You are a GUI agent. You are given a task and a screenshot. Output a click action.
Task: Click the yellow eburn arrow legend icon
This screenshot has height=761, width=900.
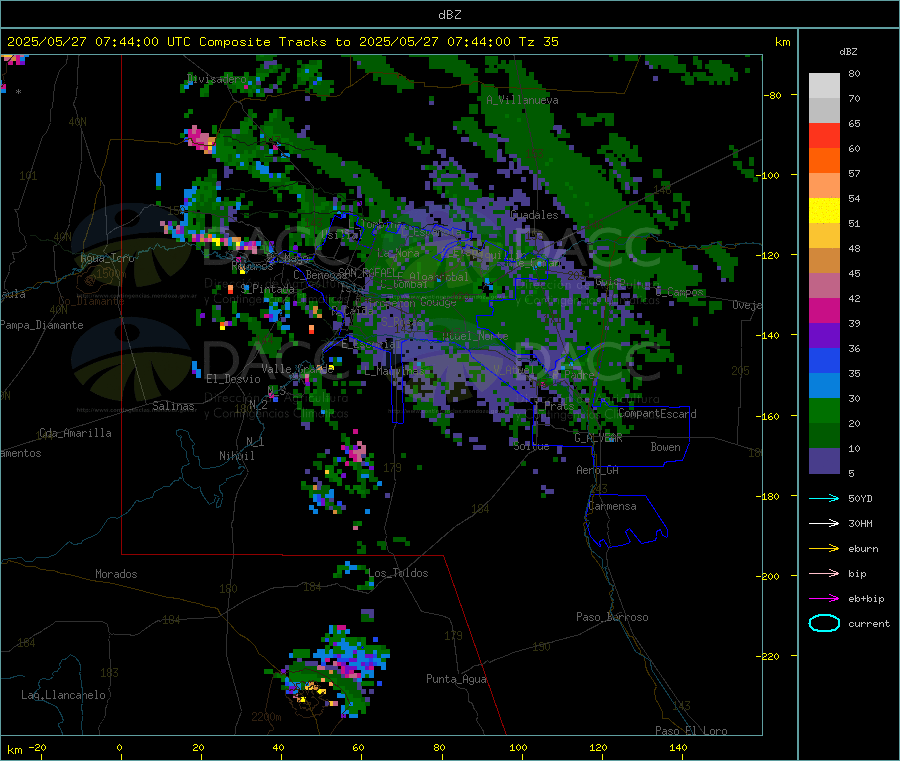tap(824, 549)
